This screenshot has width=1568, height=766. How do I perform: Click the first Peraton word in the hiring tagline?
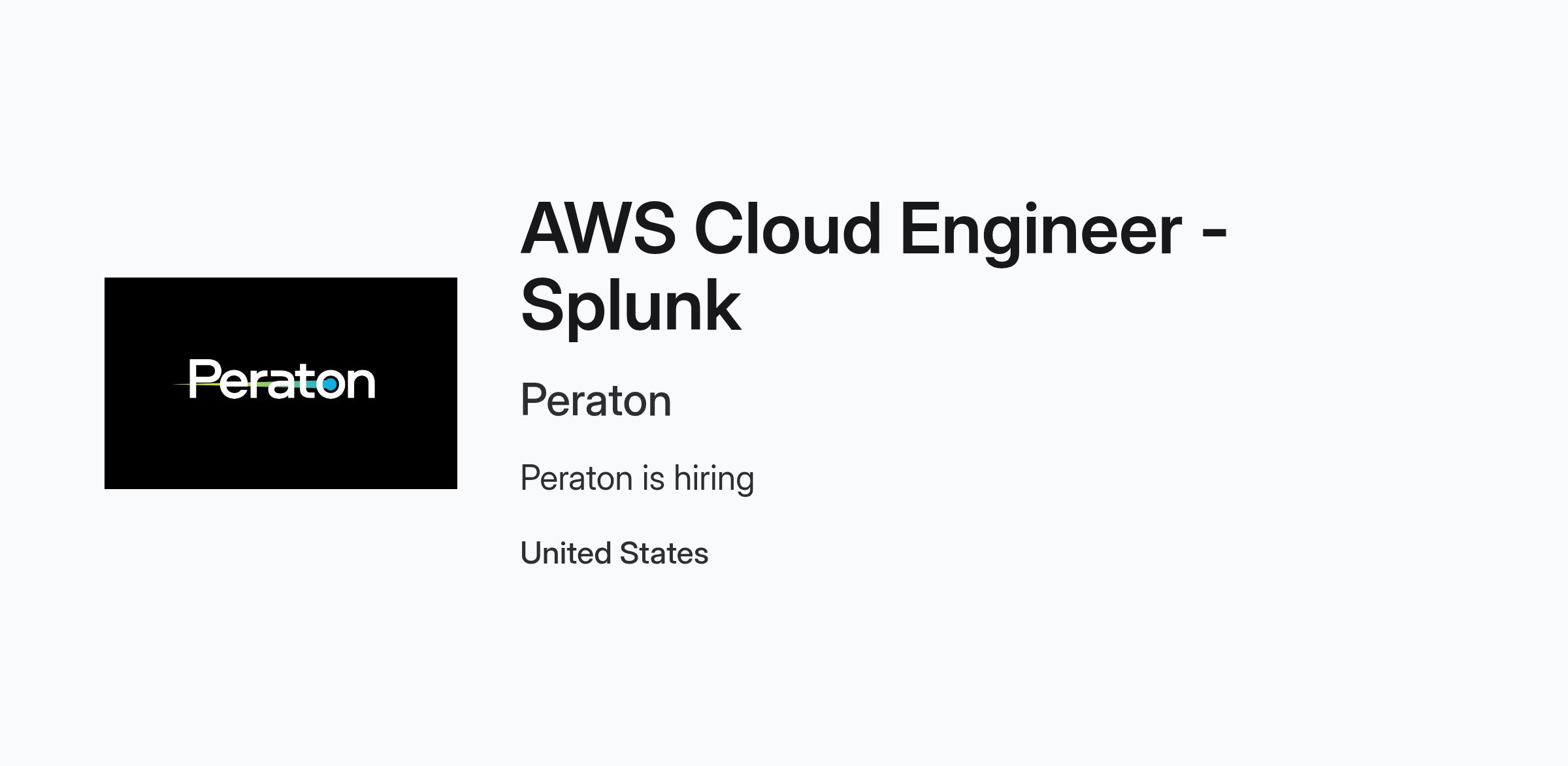577,479
